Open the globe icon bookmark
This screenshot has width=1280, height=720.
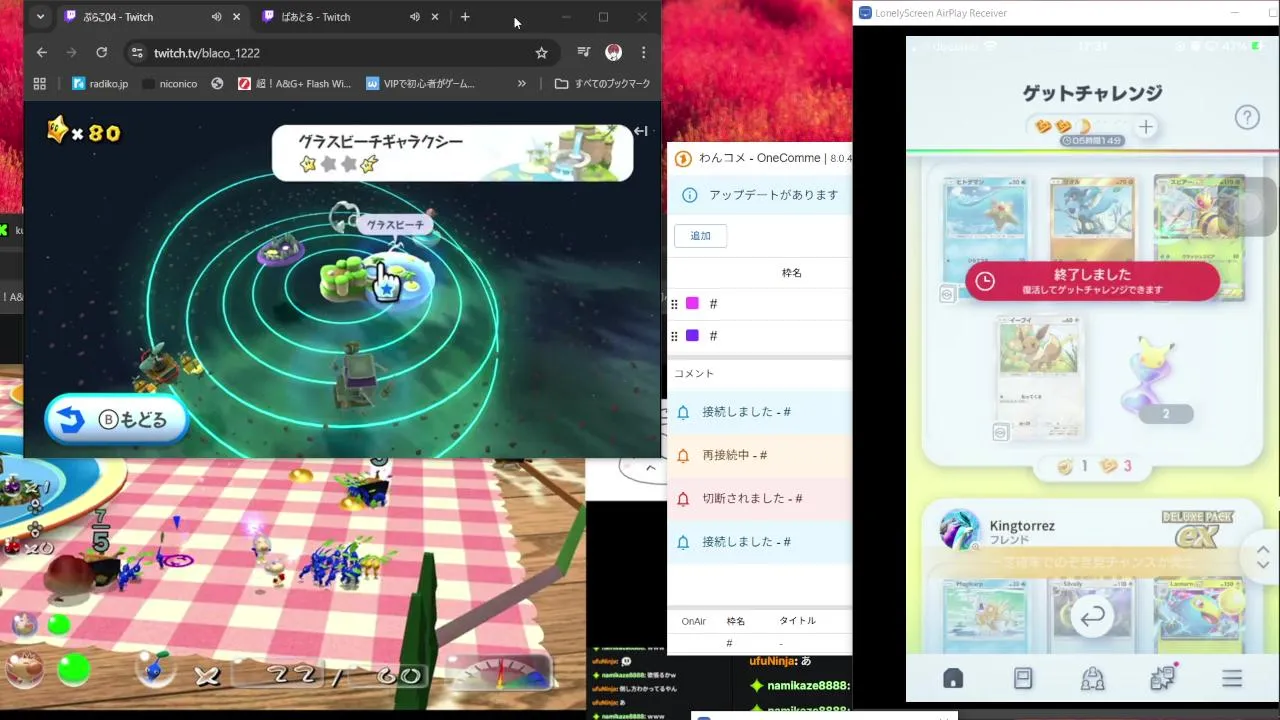click(x=217, y=84)
